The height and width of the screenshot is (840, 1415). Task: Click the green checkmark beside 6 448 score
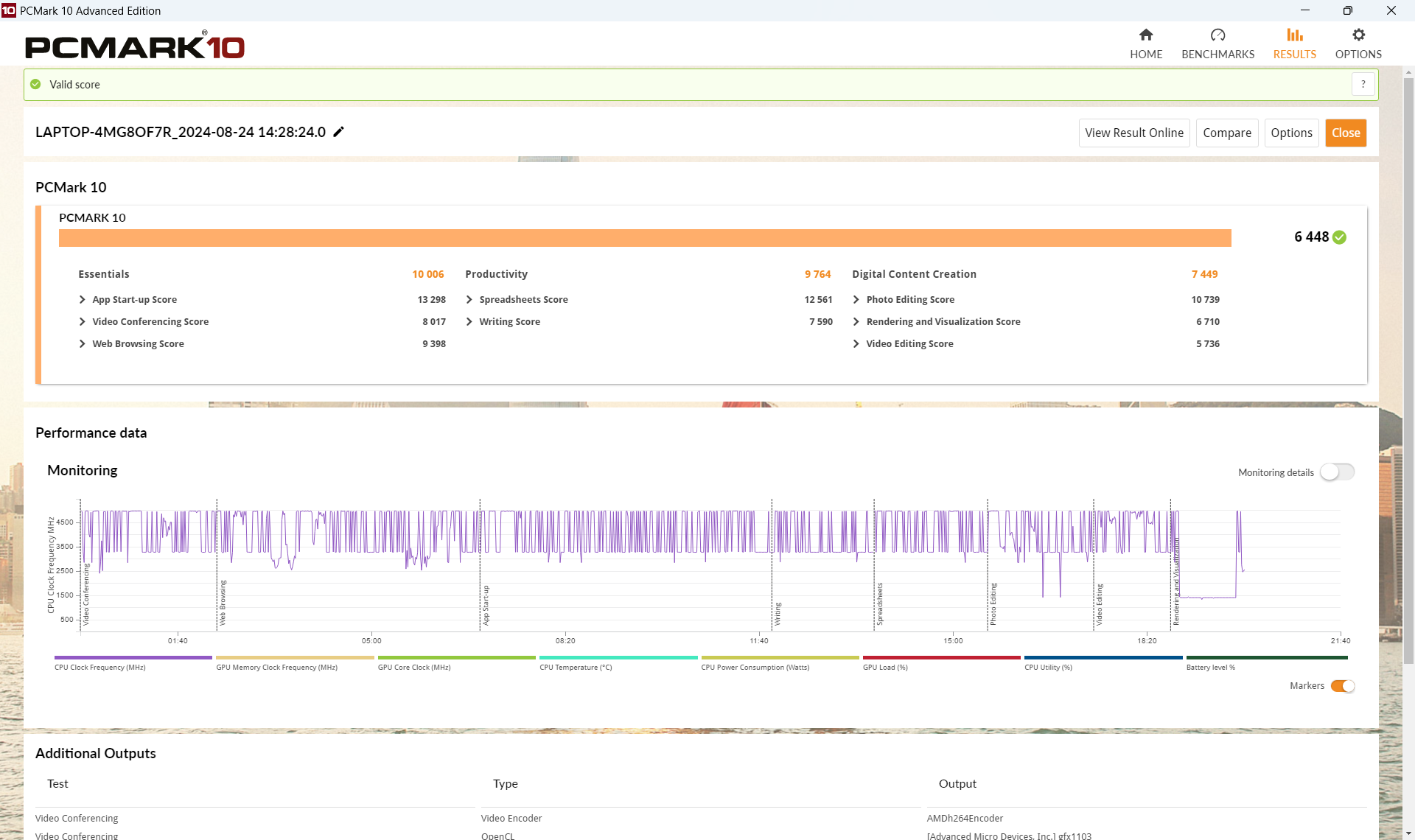(1340, 237)
